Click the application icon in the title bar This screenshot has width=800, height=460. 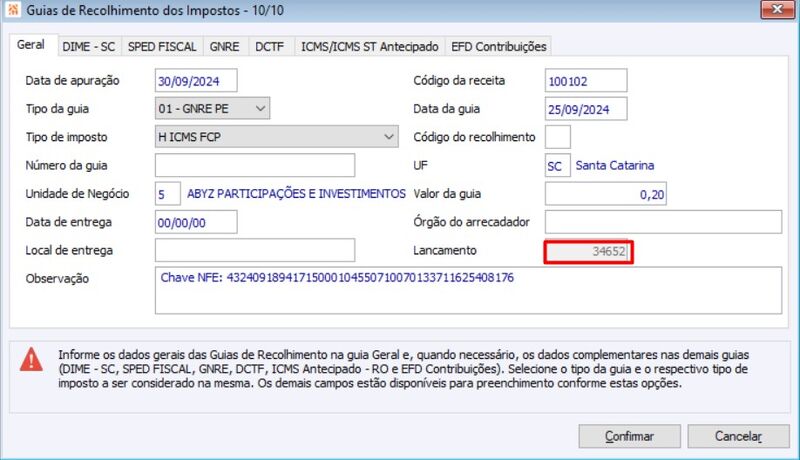click(x=13, y=10)
